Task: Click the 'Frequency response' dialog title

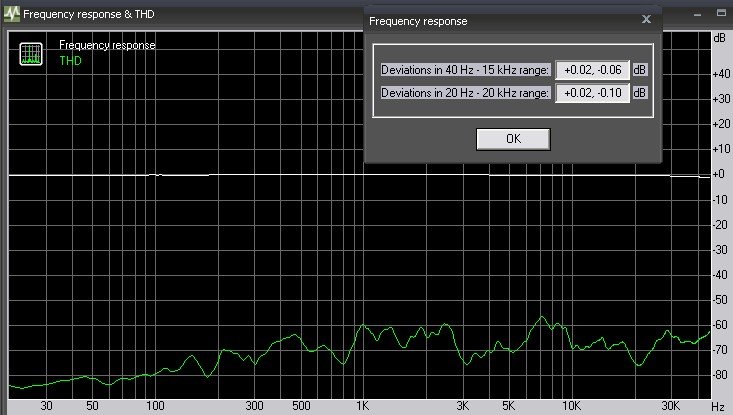Action: [x=418, y=21]
